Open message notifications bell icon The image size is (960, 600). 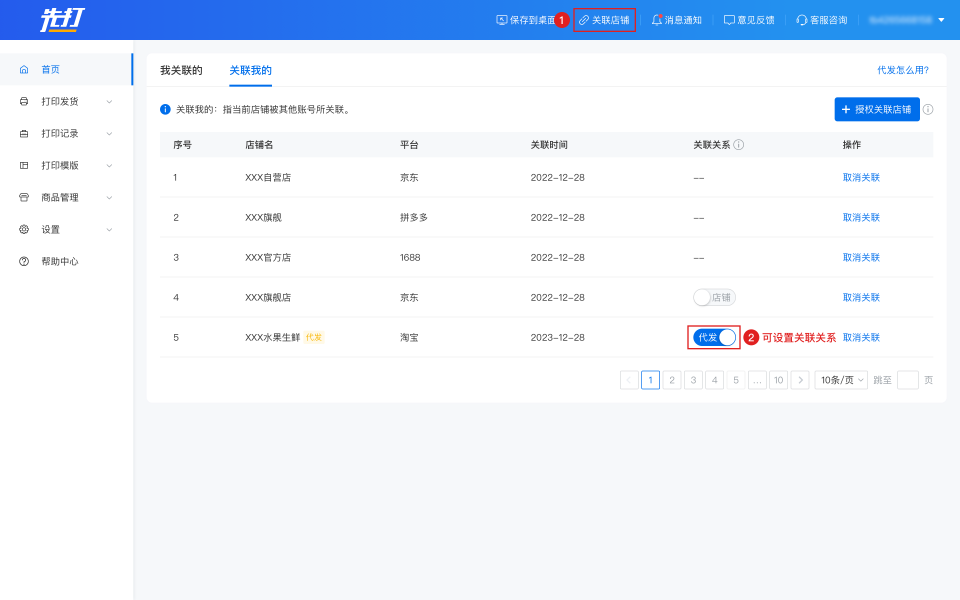(657, 20)
